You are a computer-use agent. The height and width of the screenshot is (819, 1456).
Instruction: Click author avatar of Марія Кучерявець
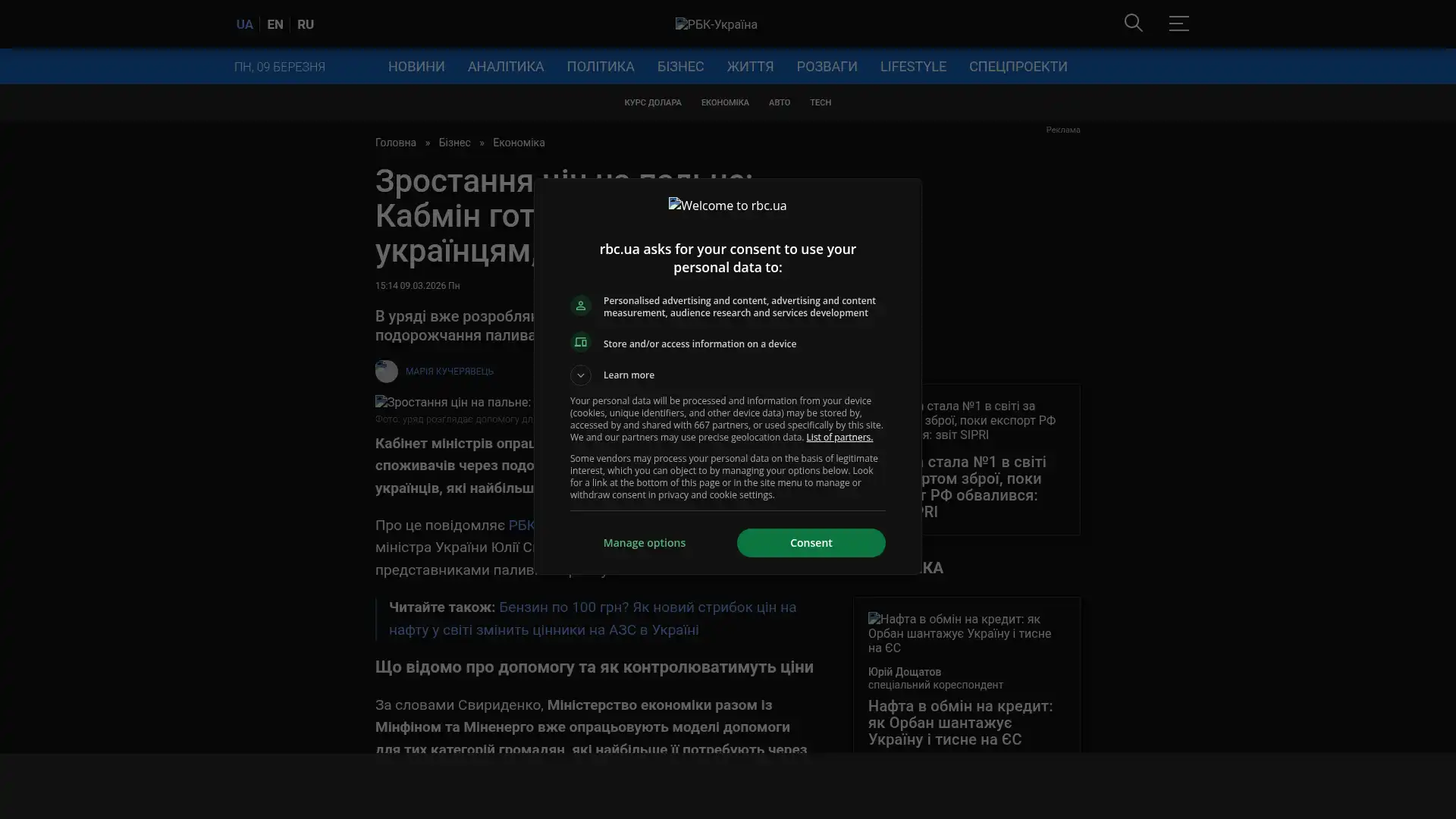[x=386, y=372]
